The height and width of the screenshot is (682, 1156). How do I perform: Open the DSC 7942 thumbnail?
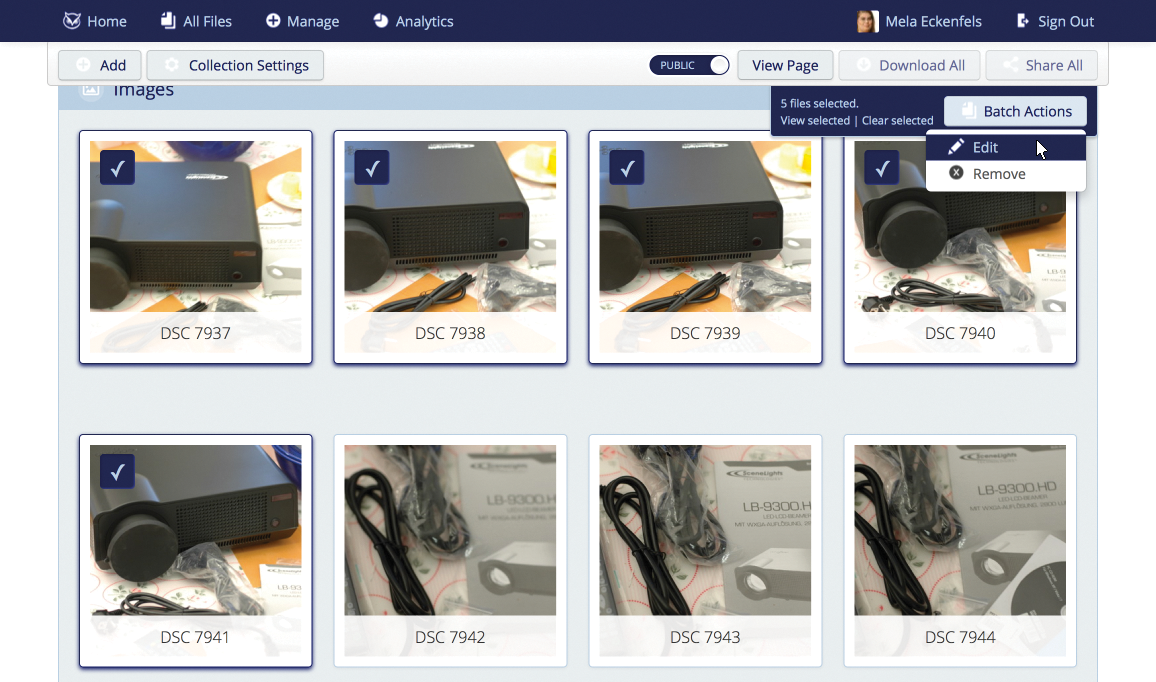point(449,530)
